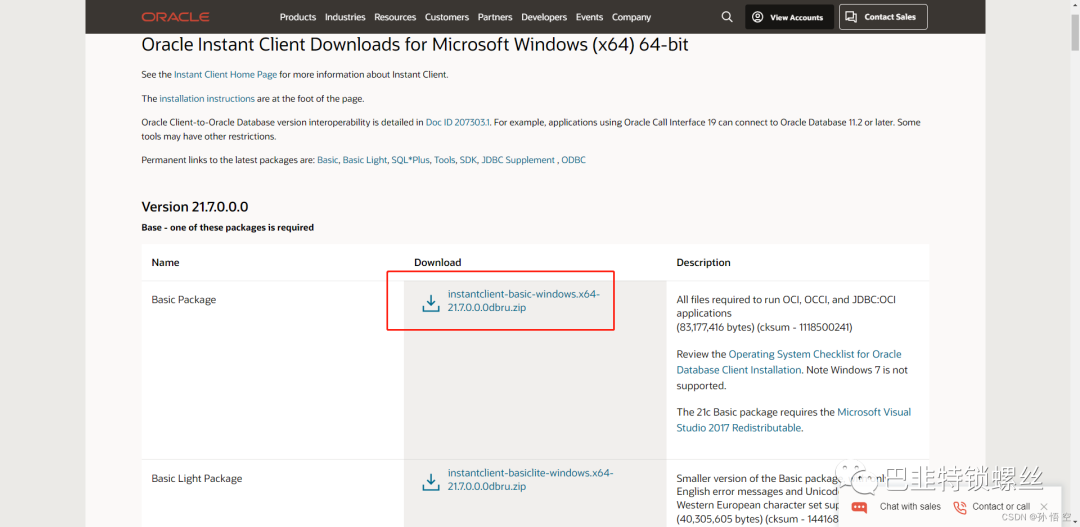Open the search magnifier icon
1080x527 pixels.
(726, 17)
